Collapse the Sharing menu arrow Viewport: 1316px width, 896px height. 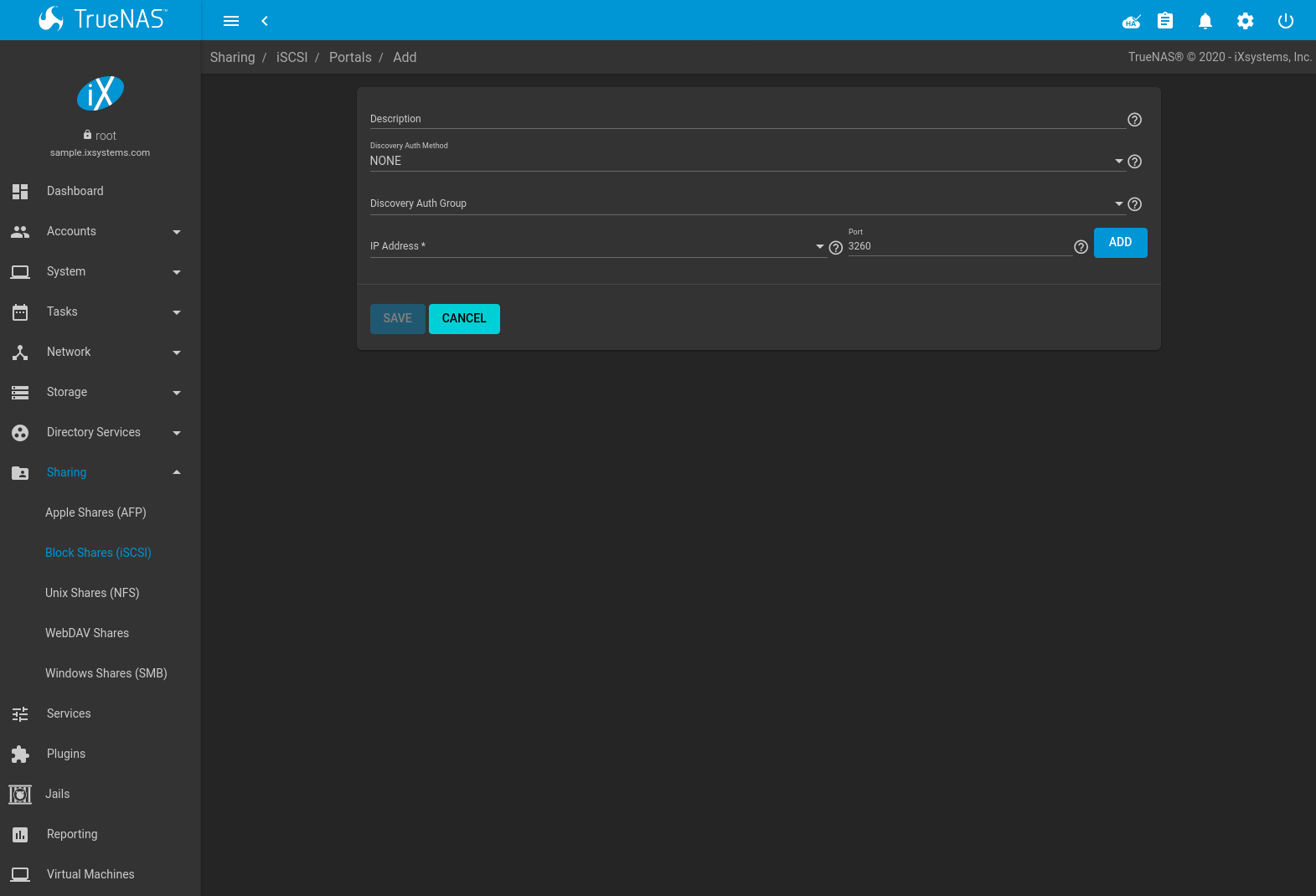click(x=177, y=472)
